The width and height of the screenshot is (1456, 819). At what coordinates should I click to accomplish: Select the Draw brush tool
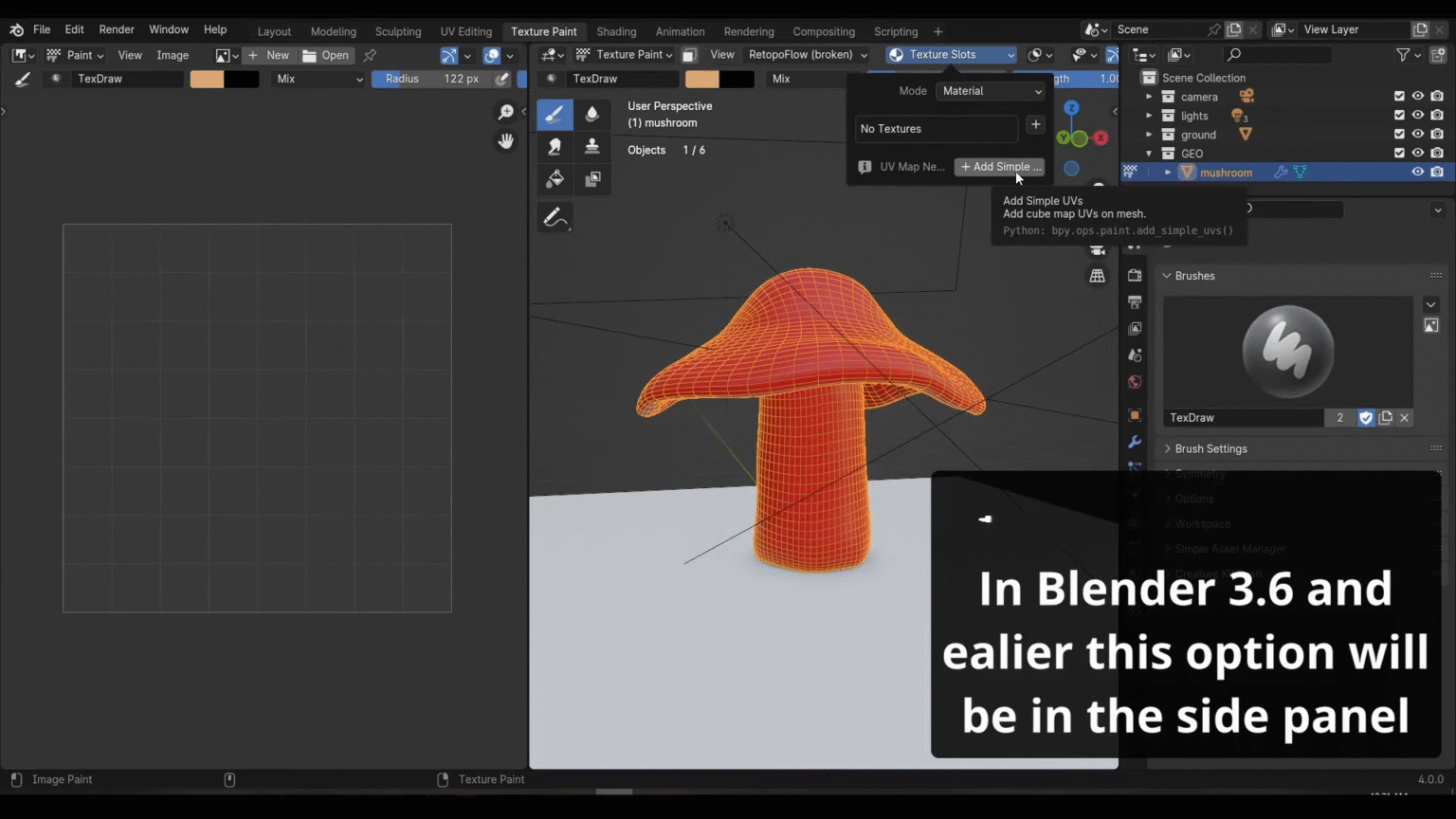(x=555, y=113)
